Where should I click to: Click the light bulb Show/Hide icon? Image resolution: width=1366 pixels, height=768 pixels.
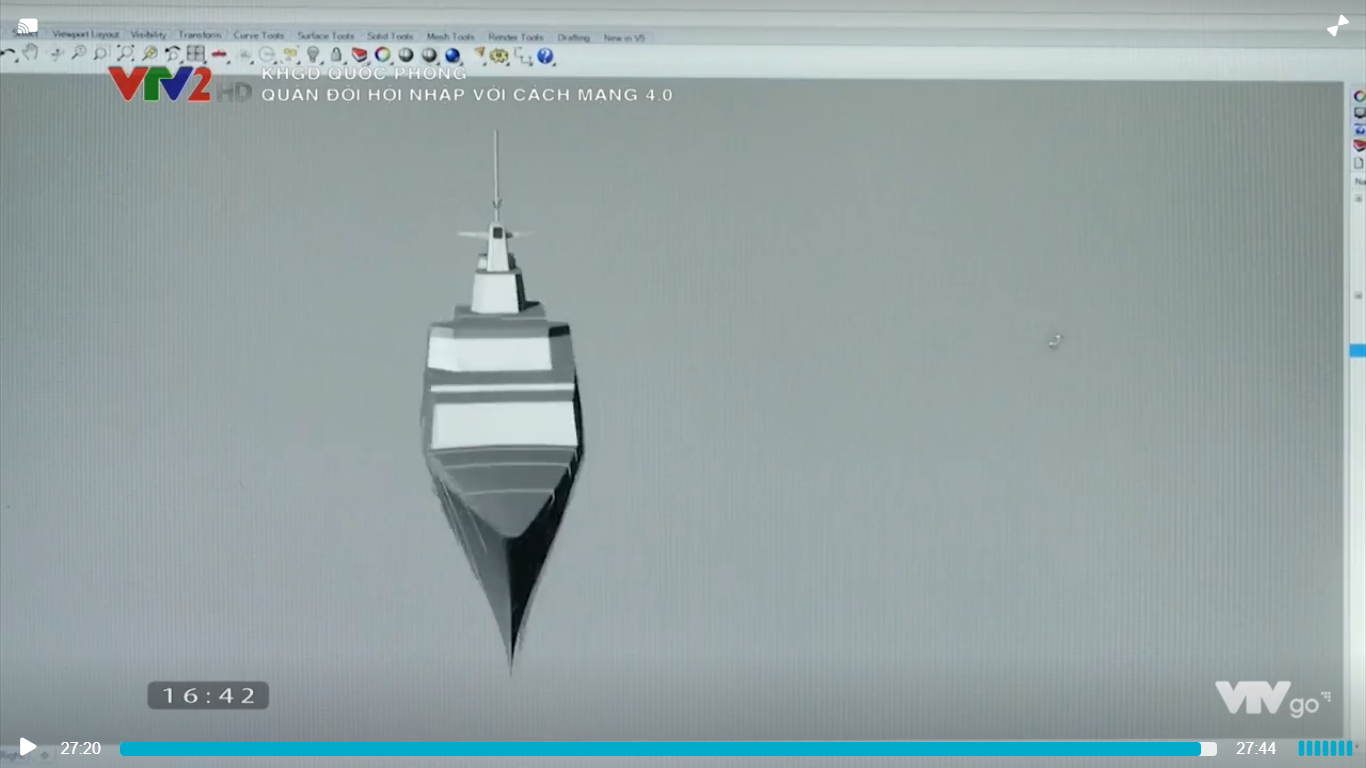pyautogui.click(x=313, y=55)
